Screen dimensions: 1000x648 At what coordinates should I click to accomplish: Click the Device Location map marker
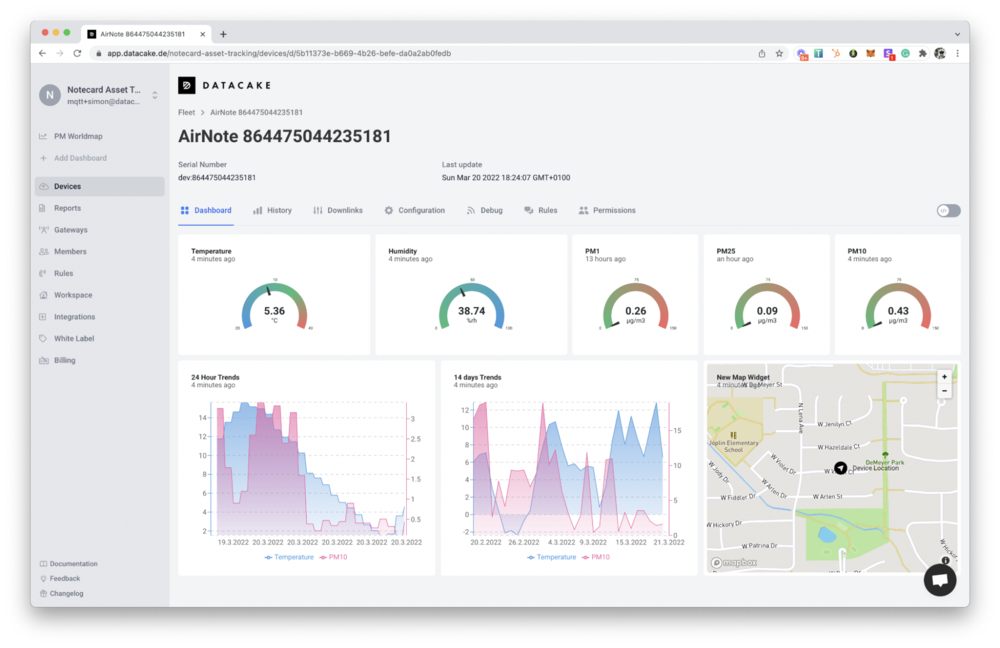[841, 468]
